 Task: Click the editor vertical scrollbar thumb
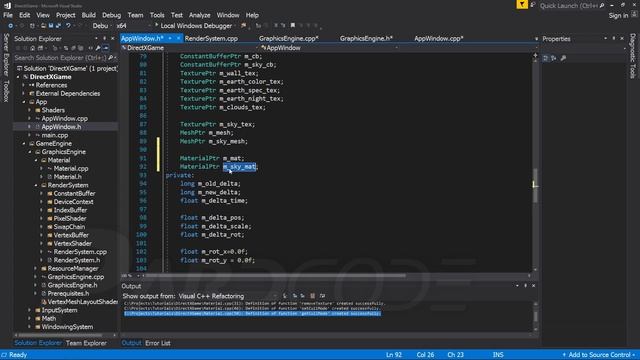[x=535, y=186]
